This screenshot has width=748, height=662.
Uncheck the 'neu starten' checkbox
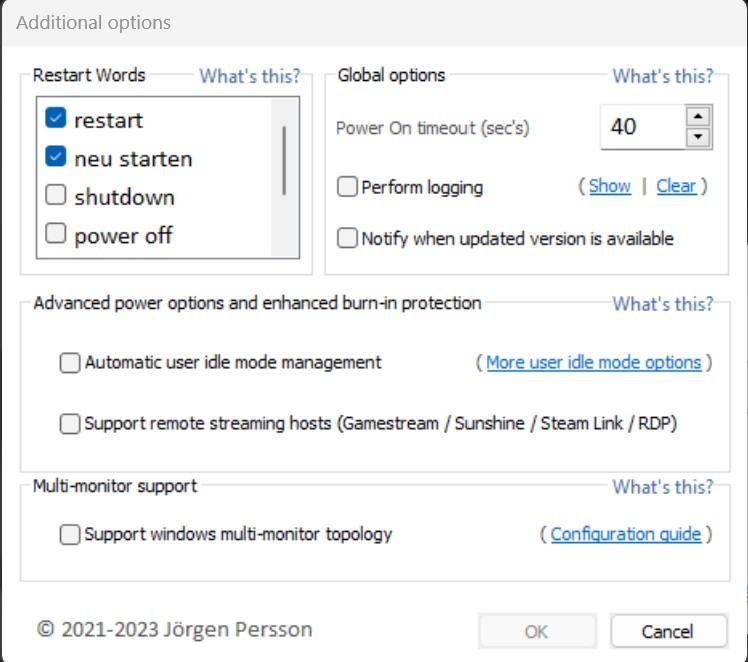(x=56, y=156)
